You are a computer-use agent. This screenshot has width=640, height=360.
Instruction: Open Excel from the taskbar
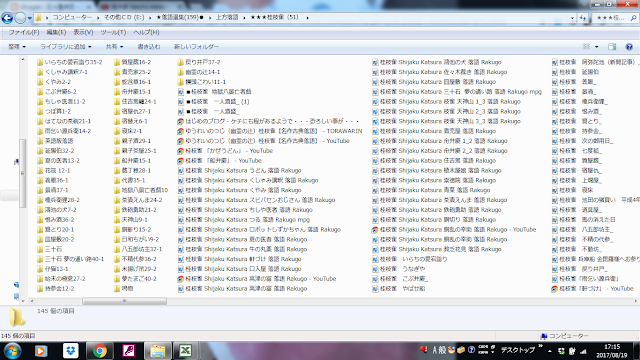click(186, 351)
